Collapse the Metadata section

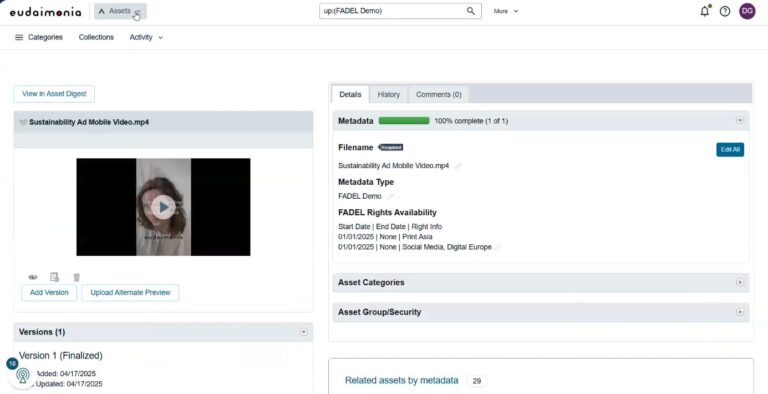pos(740,121)
